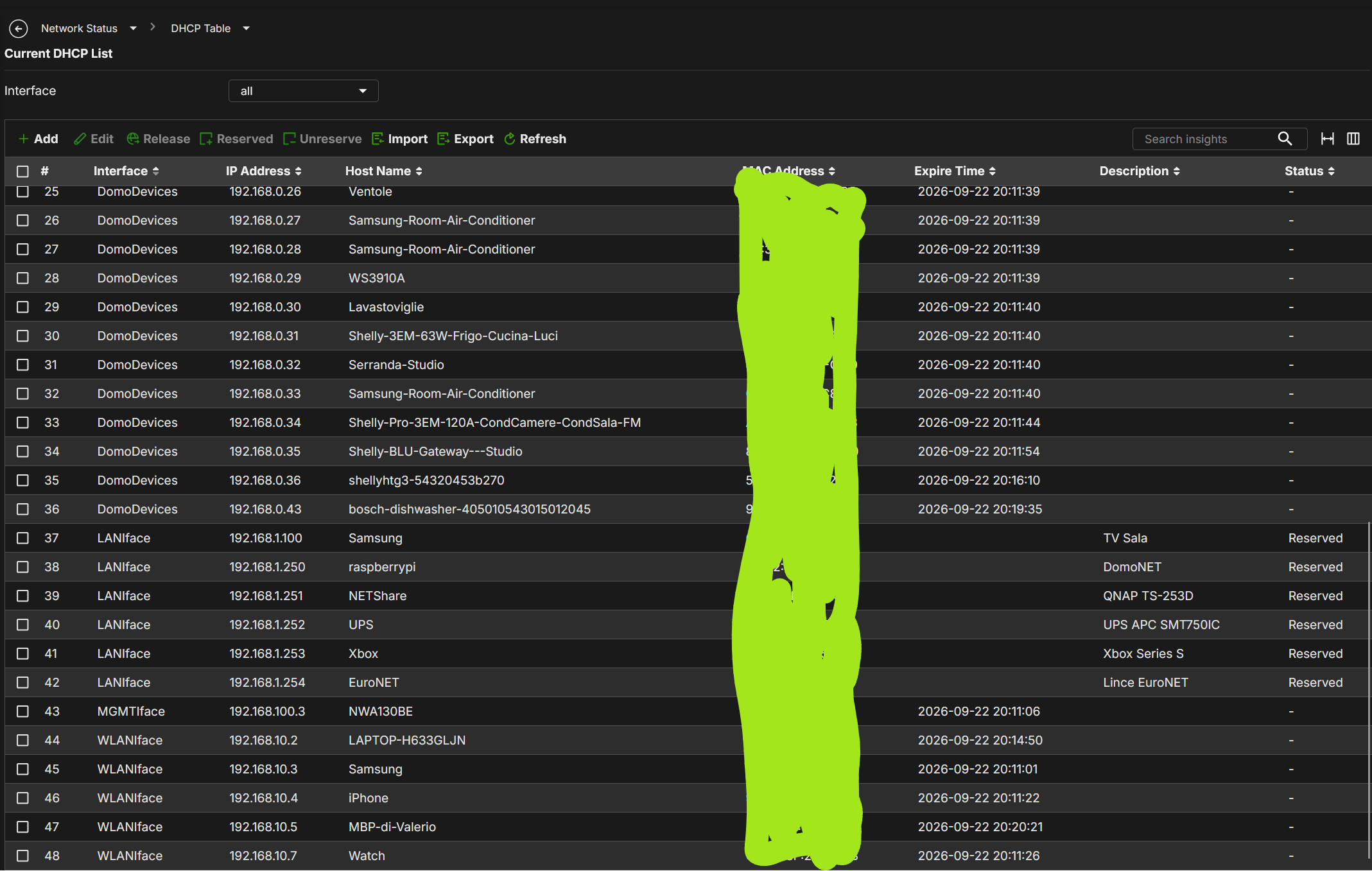Open the column chooser icon

pyautogui.click(x=1353, y=139)
